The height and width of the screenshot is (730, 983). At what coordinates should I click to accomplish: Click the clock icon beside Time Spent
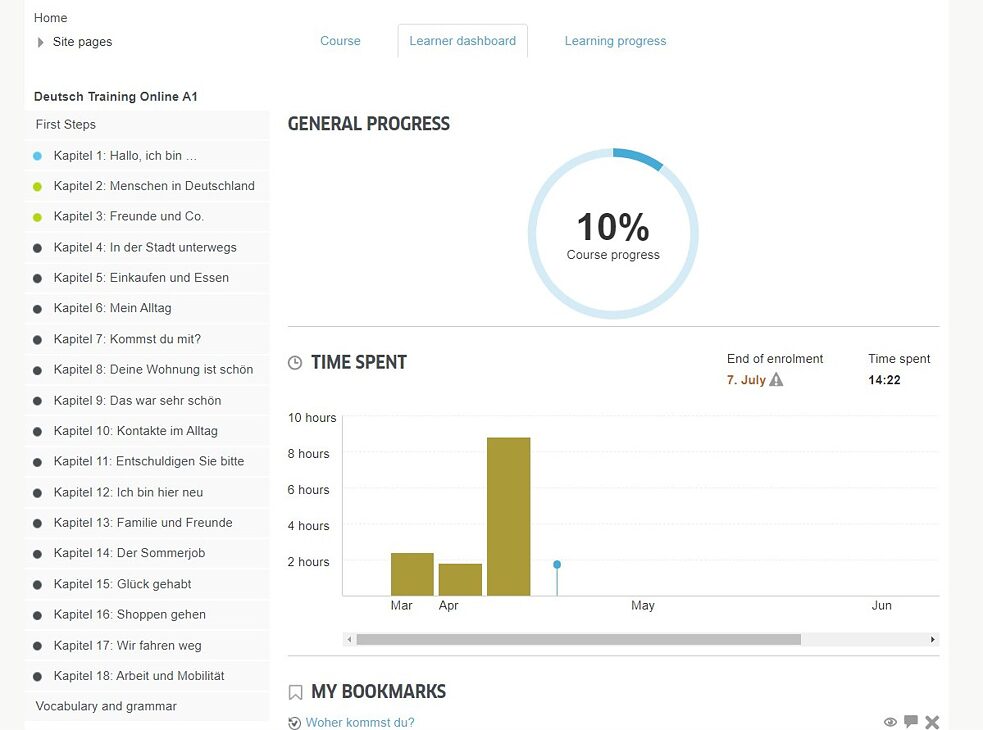point(295,363)
